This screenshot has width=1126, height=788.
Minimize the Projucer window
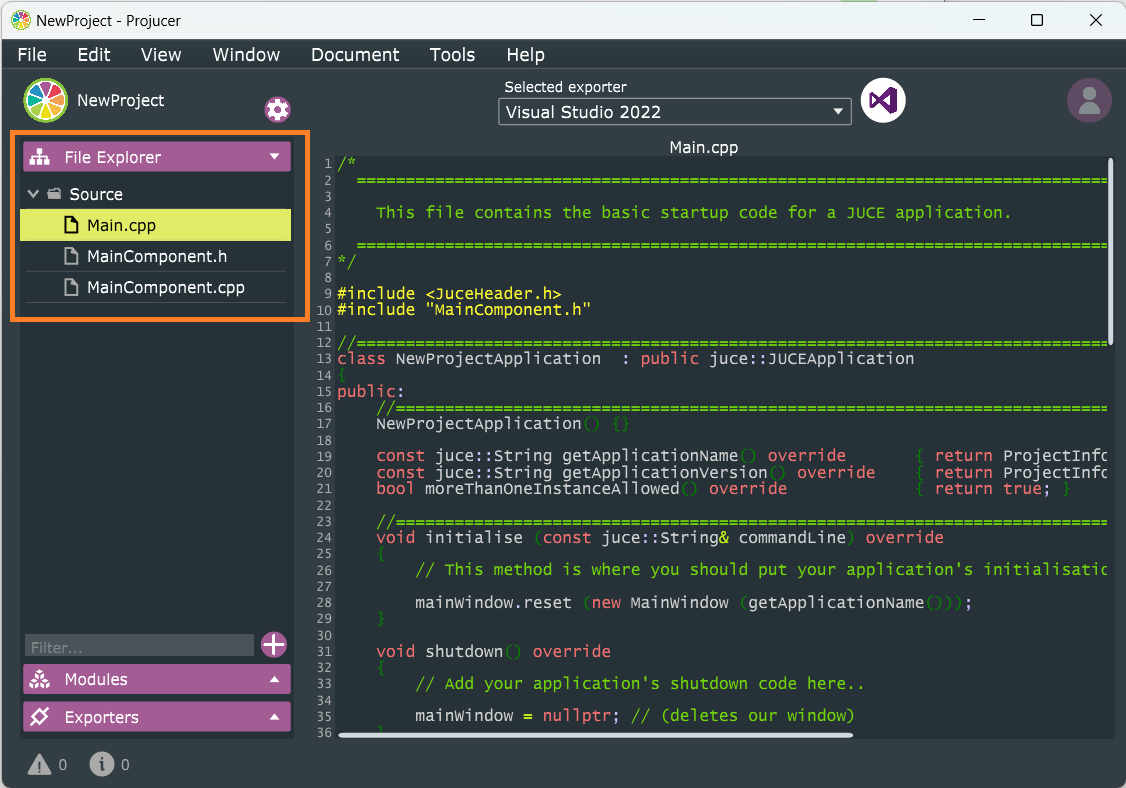pyautogui.click(x=979, y=20)
